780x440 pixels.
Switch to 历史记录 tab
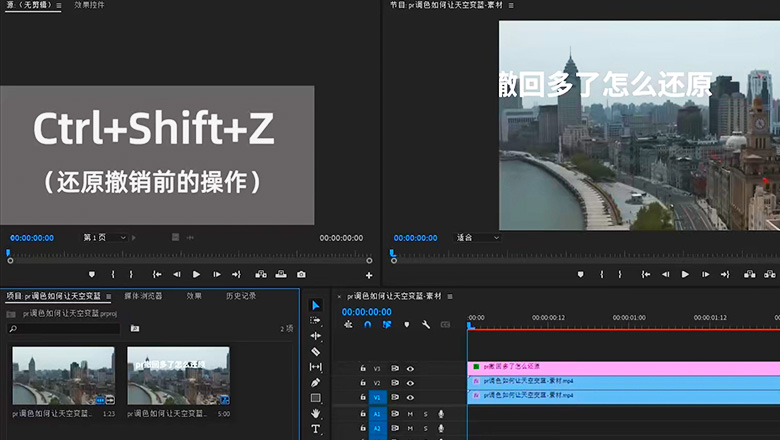tap(241, 296)
